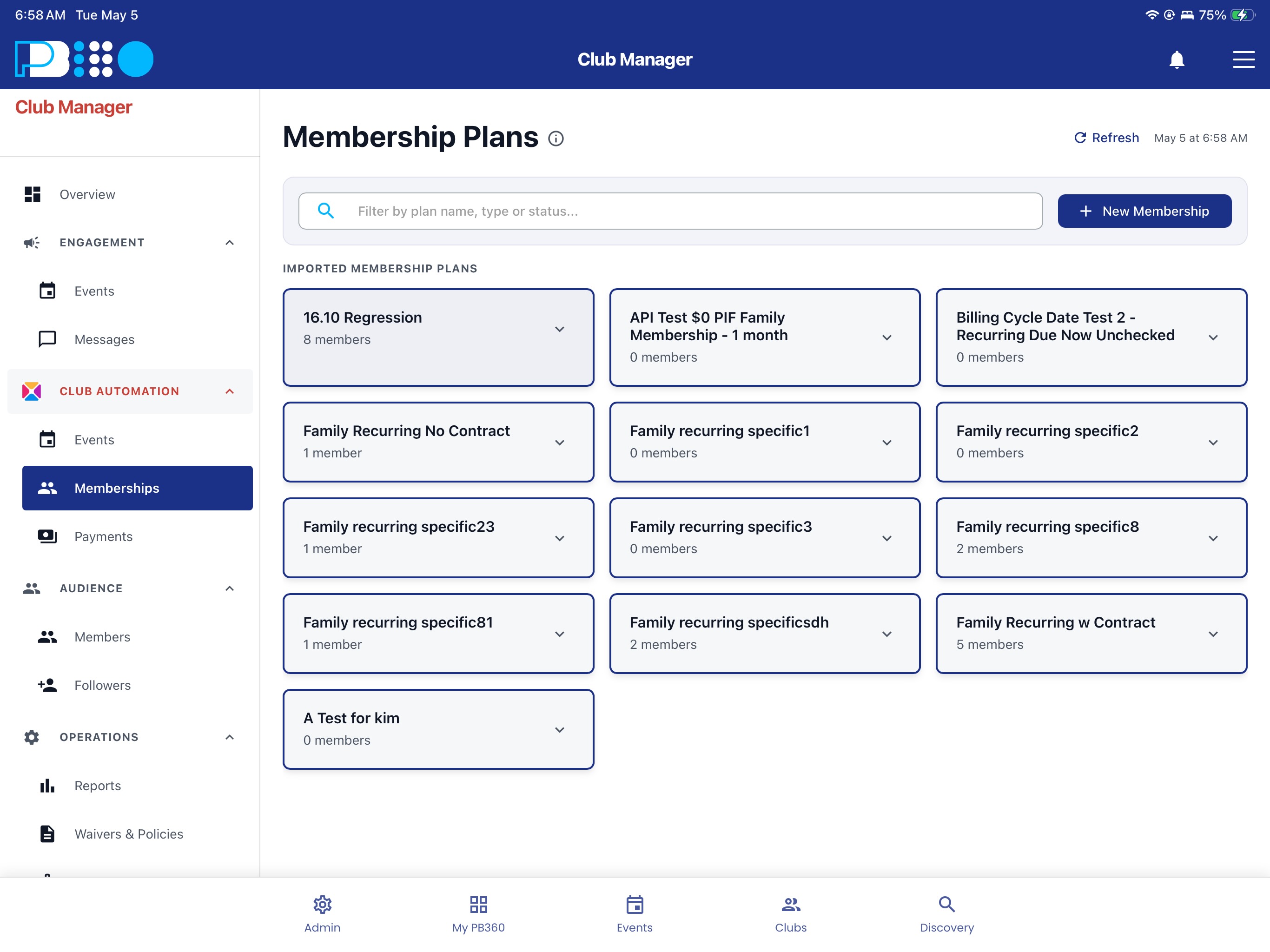
Task: Expand Family Recurring w Contract chevron
Action: point(1213,635)
